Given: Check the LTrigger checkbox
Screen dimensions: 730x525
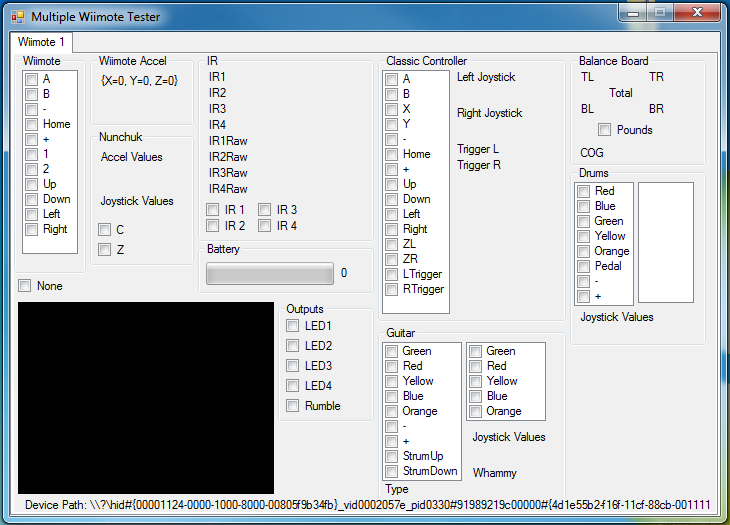Looking at the screenshot, I should point(392,275).
